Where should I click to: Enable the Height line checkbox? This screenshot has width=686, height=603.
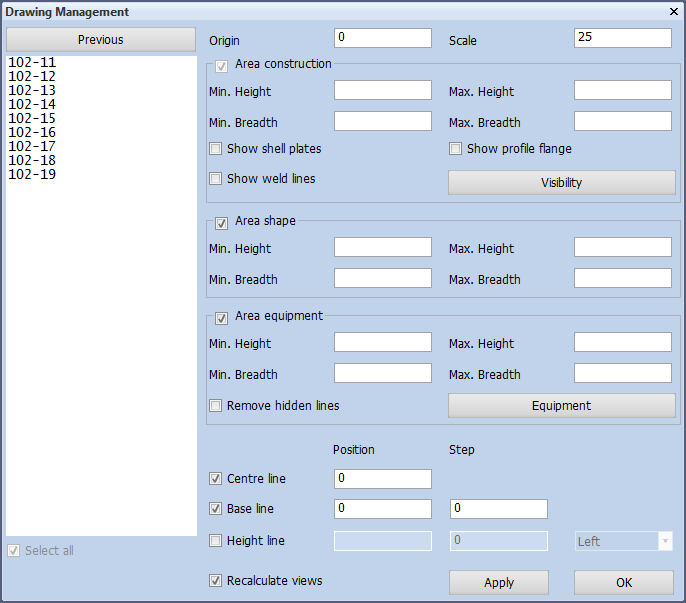[215, 541]
